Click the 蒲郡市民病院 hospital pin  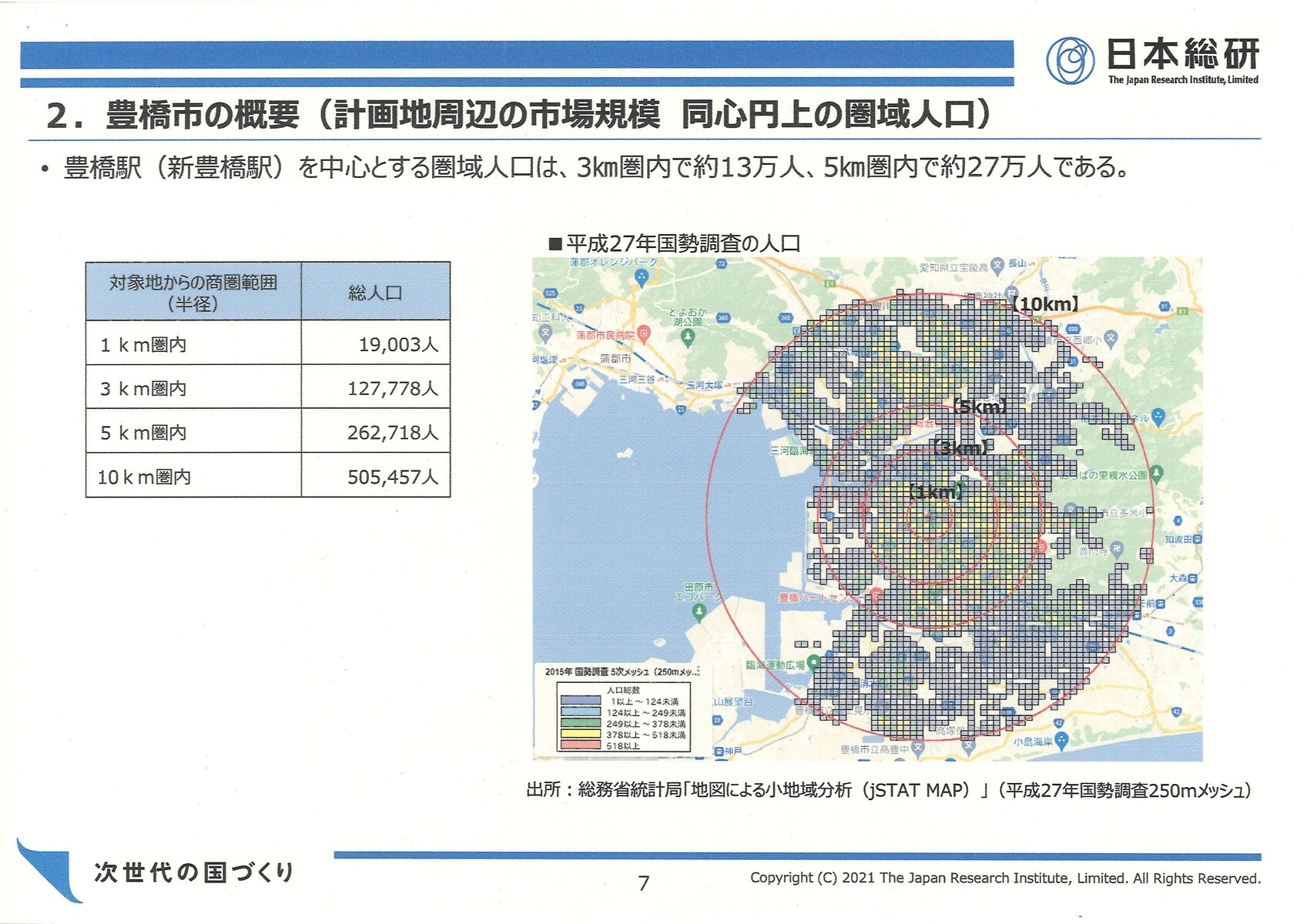(x=645, y=333)
